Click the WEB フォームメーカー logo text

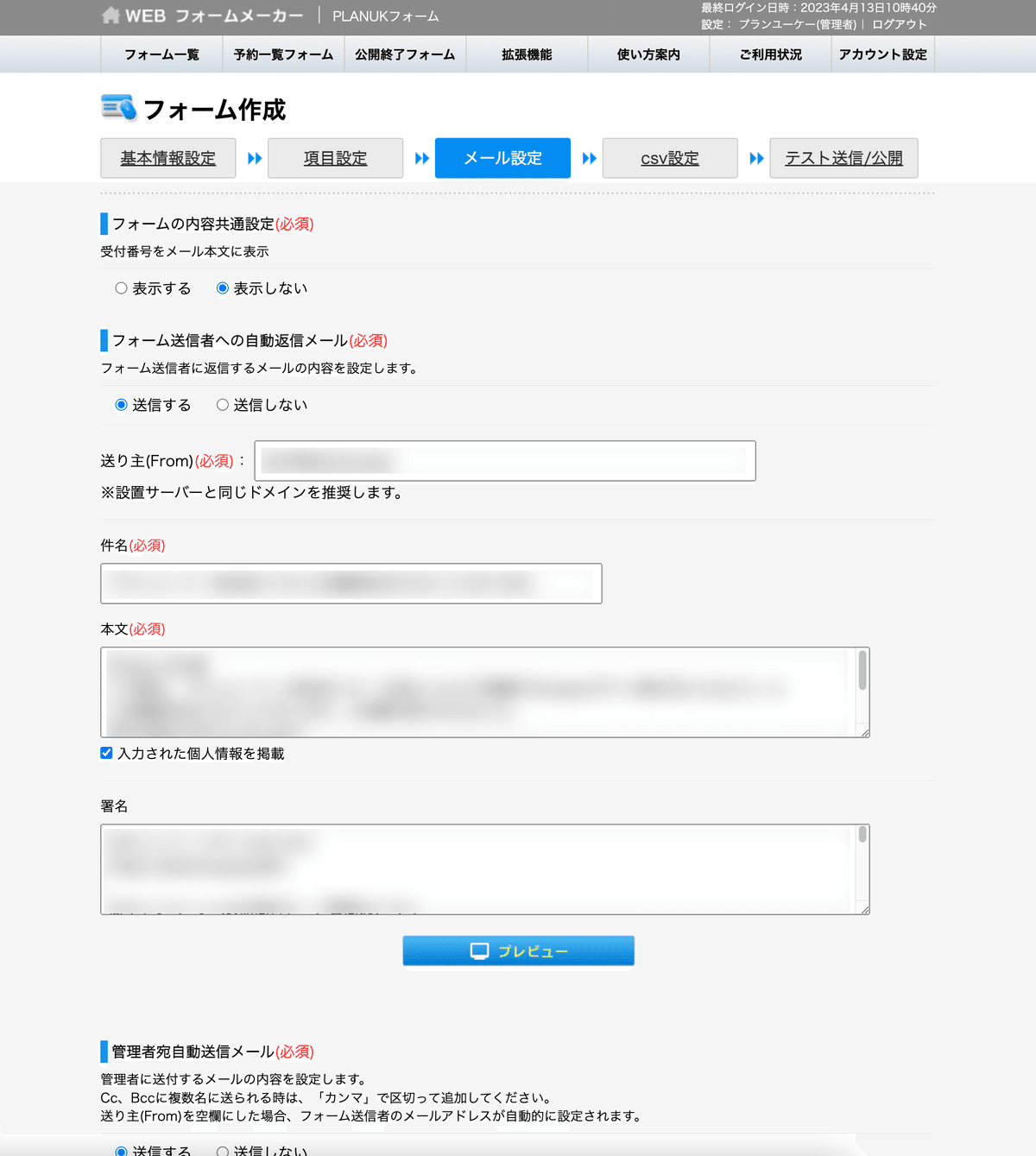pos(214,16)
